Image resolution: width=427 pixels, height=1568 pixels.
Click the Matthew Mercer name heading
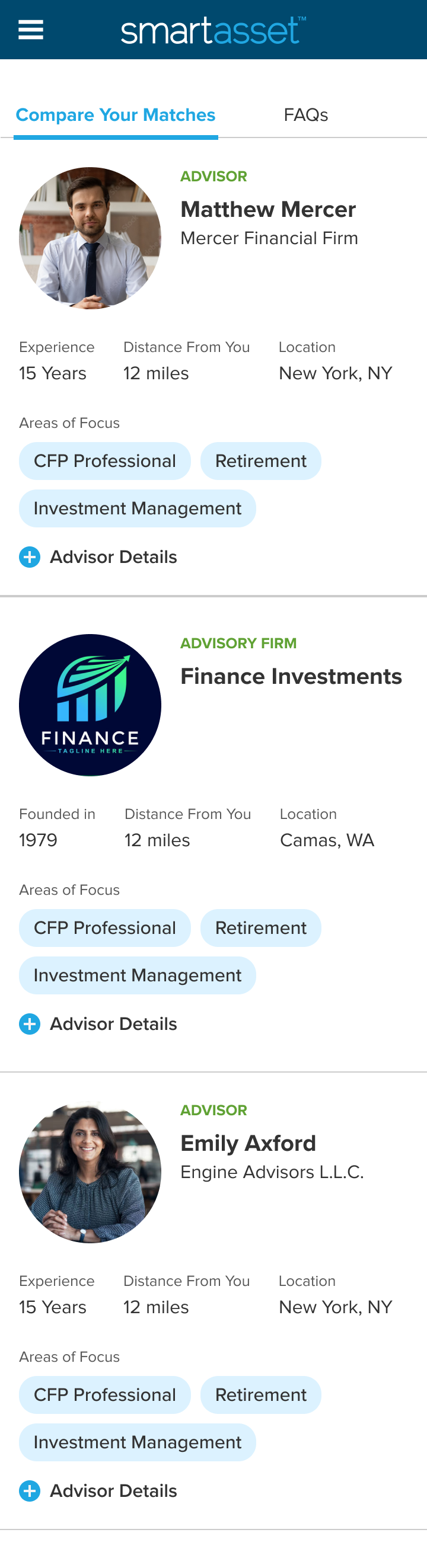point(268,209)
